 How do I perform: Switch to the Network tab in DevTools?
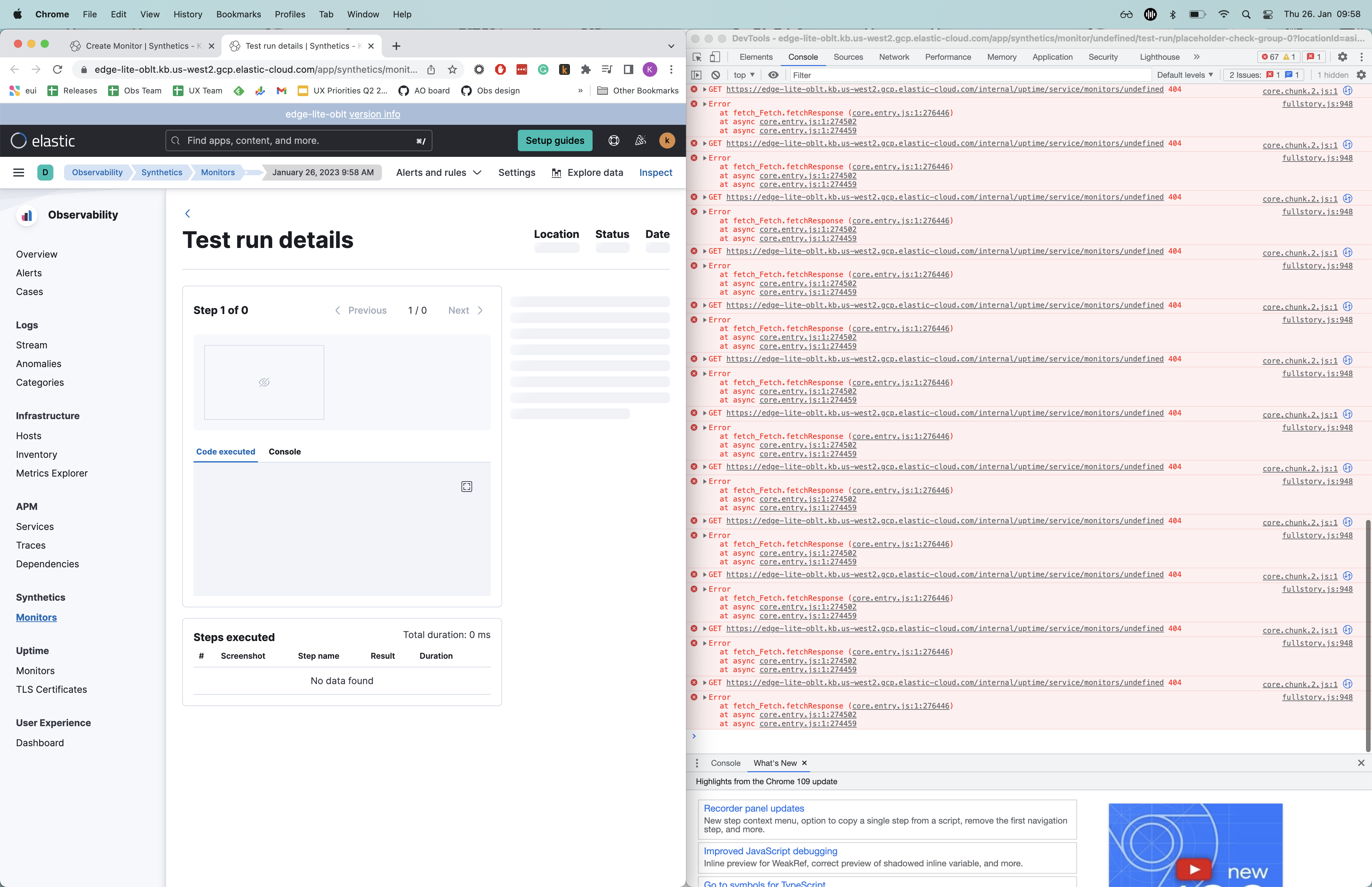pyautogui.click(x=894, y=57)
